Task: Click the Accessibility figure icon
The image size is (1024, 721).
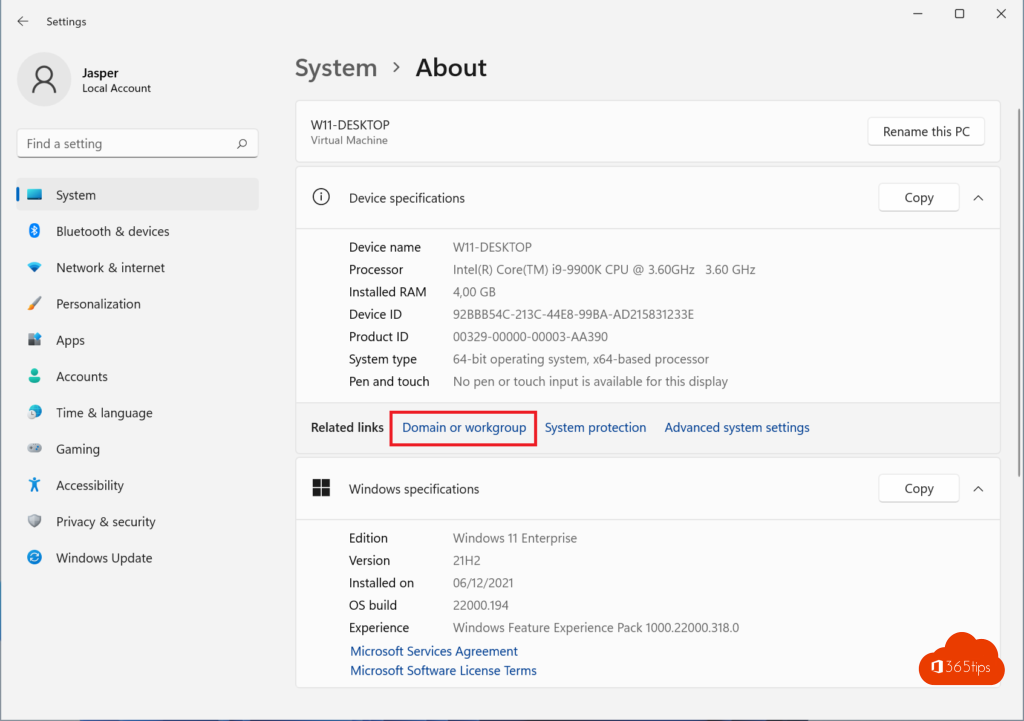Action: pyautogui.click(x=35, y=485)
